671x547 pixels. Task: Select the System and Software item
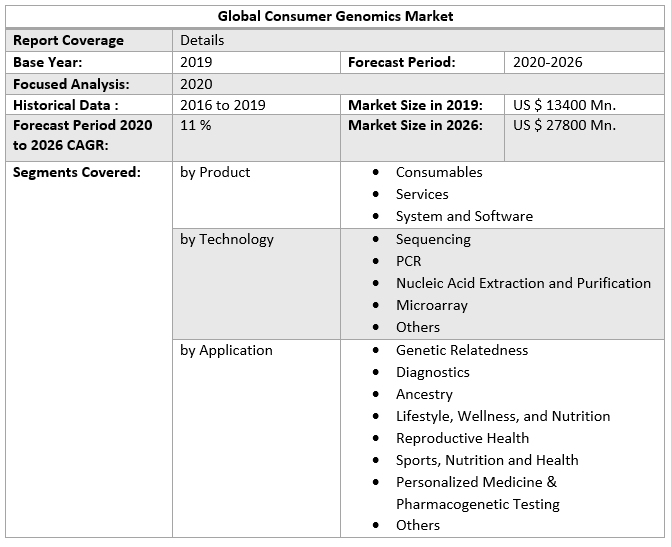click(464, 216)
